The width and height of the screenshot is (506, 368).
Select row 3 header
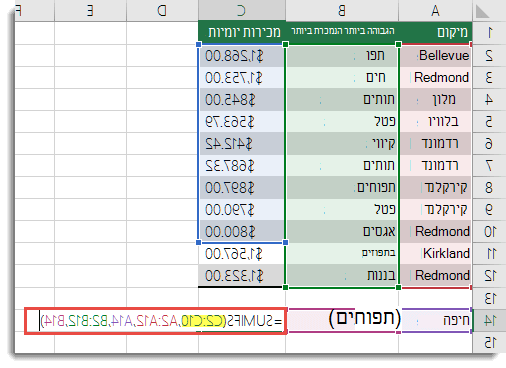pos(489,77)
